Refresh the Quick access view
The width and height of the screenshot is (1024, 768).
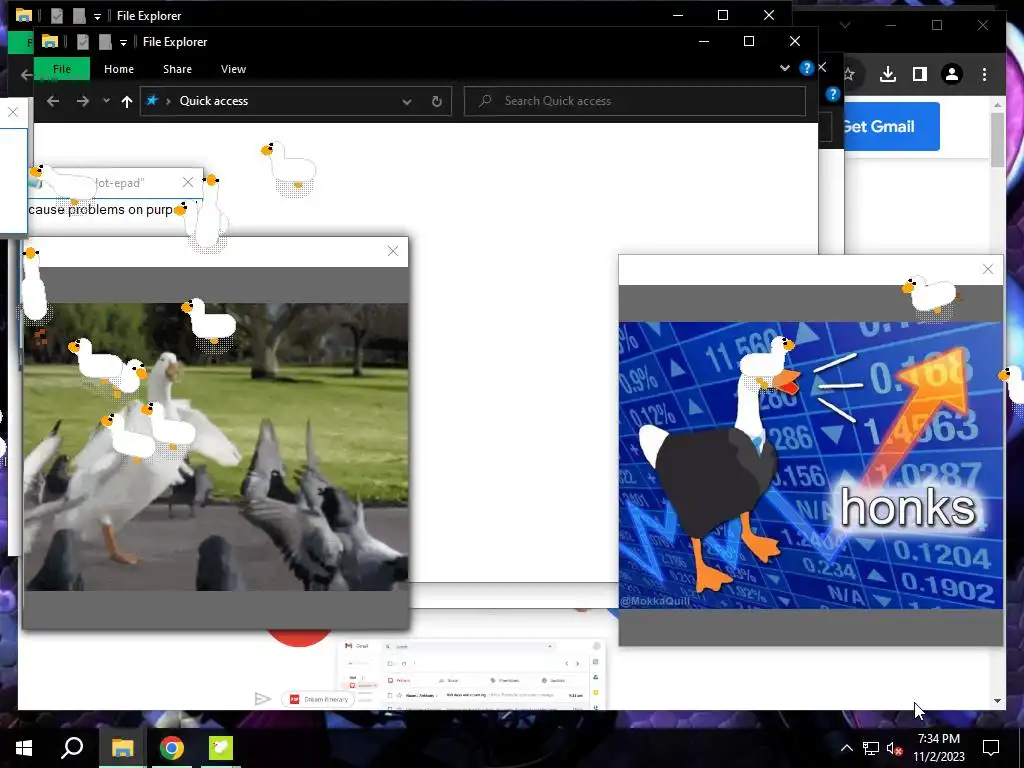coord(436,101)
